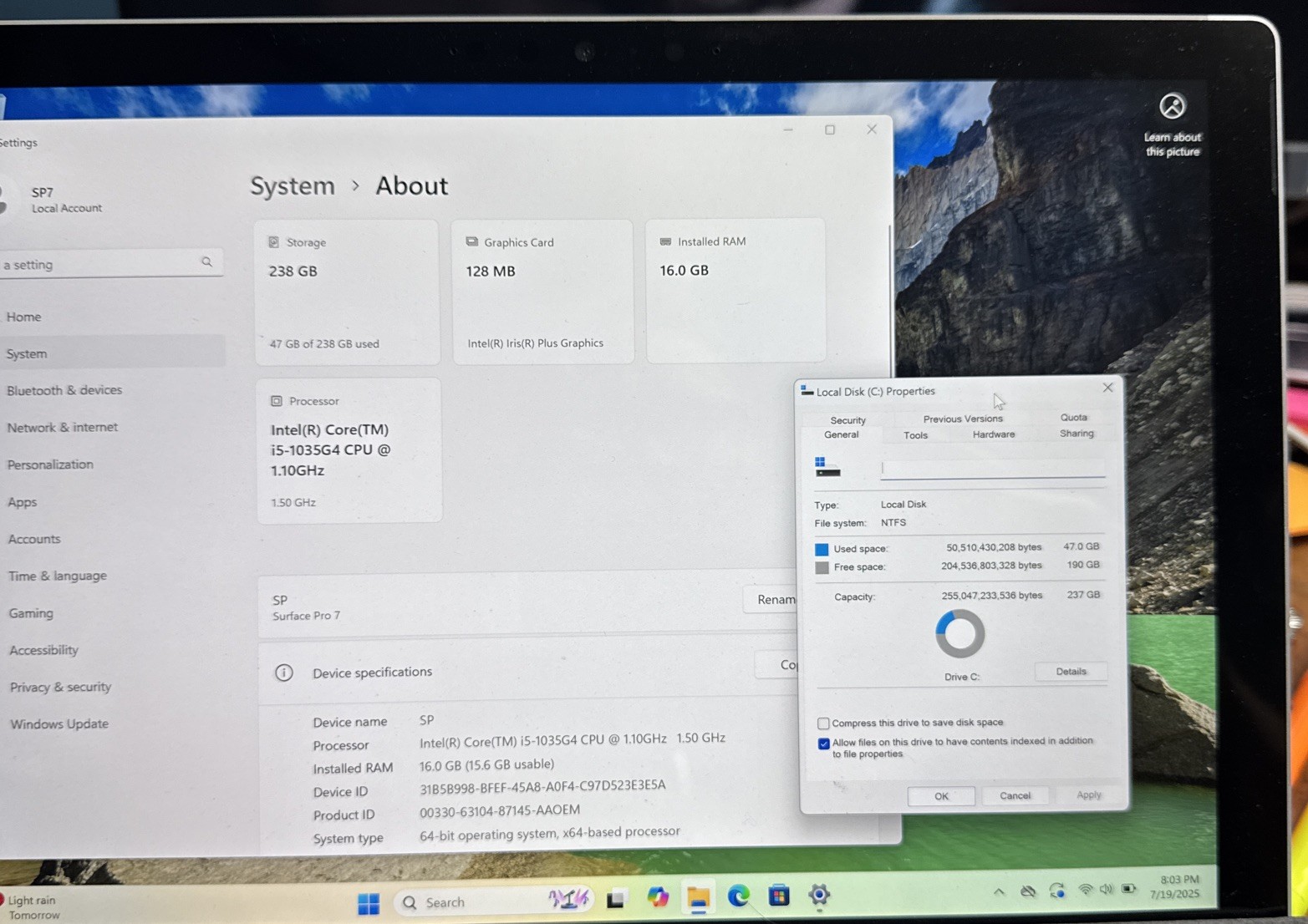This screenshot has height=924, width=1308.
Task: Click the blue Used space swatch
Action: [x=822, y=549]
